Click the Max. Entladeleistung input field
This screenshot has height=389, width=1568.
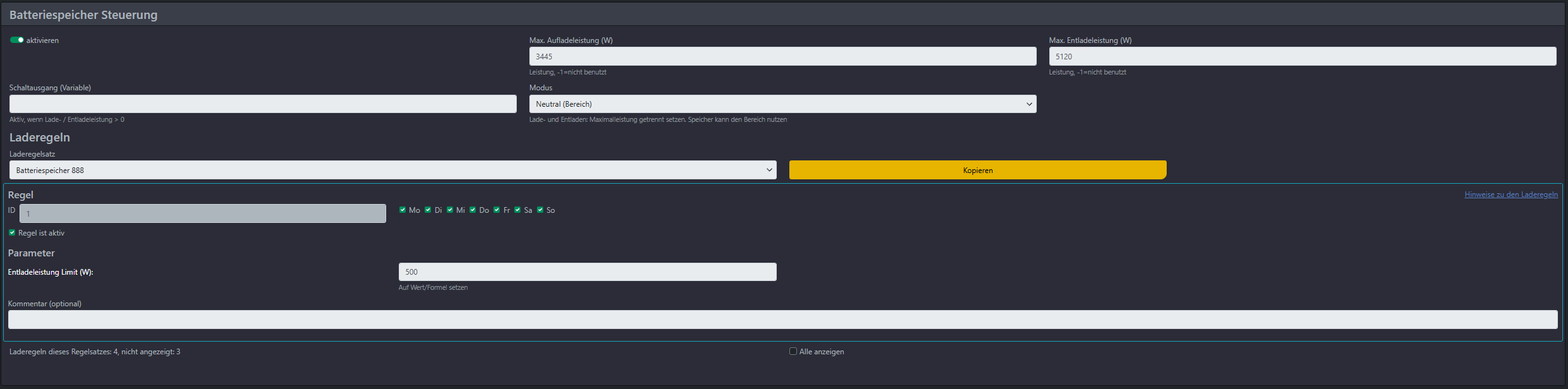[x=1302, y=56]
